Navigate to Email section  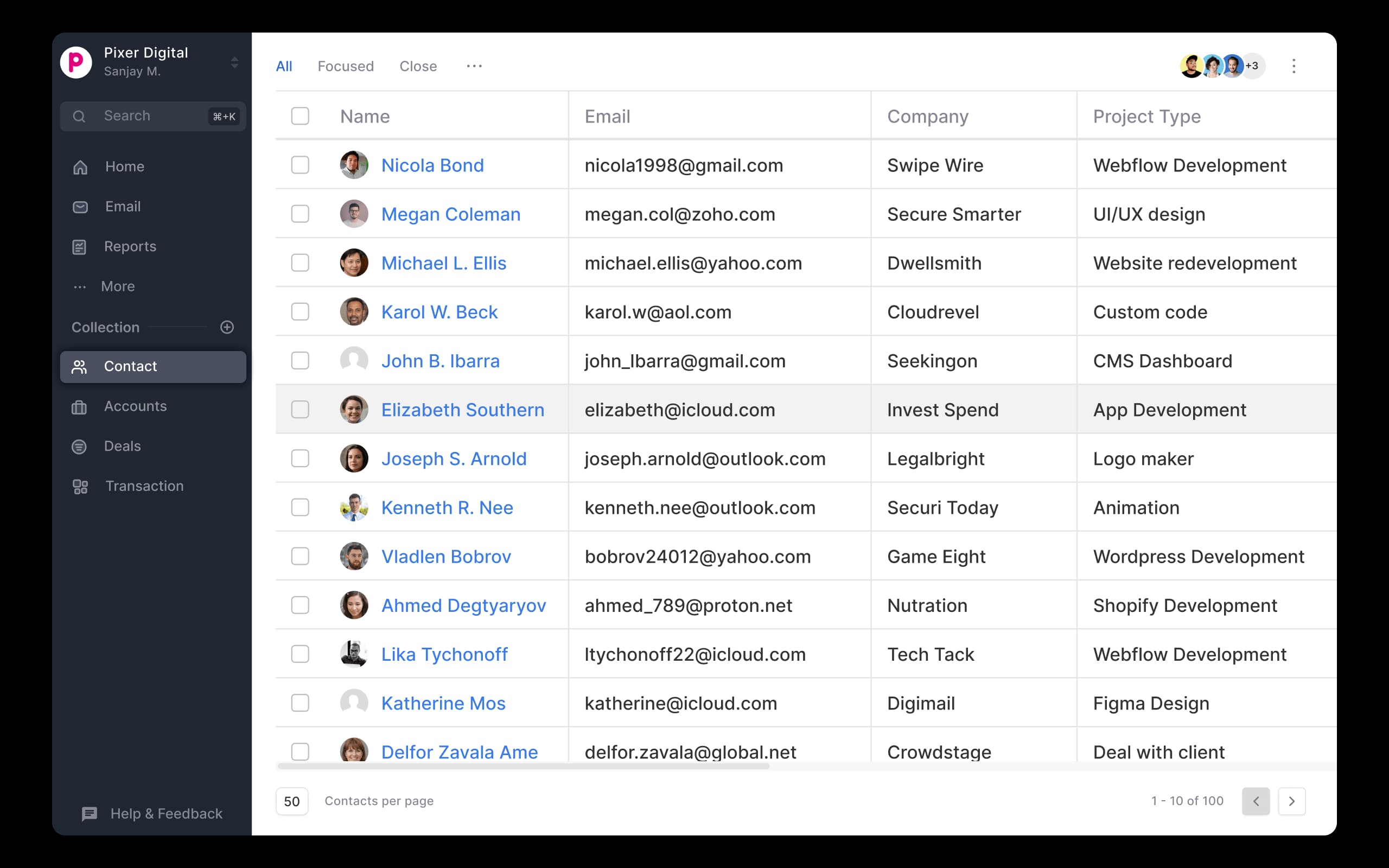click(123, 206)
